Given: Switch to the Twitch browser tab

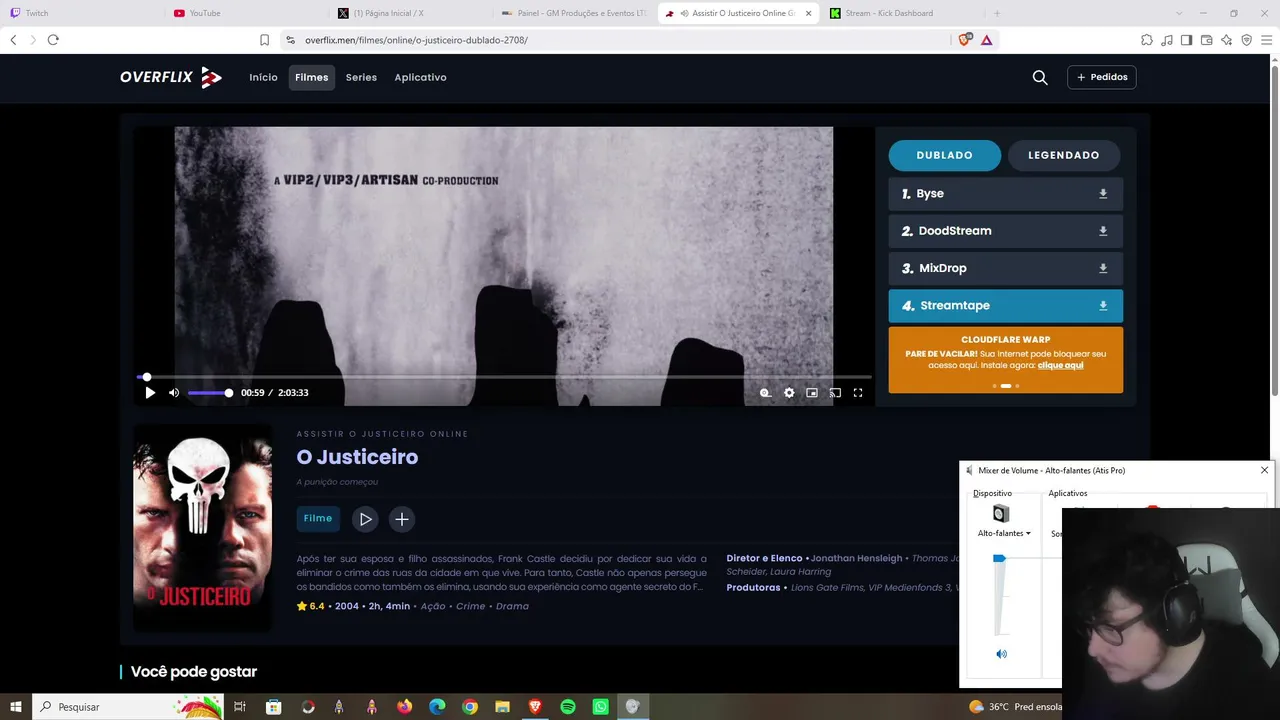Looking at the screenshot, I should 80,13.
